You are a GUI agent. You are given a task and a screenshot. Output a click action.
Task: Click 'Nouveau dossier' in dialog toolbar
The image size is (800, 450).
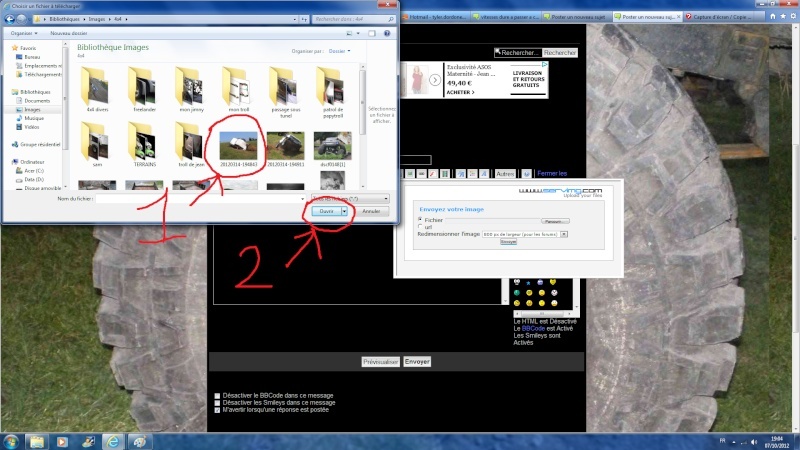pyautogui.click(x=68, y=33)
